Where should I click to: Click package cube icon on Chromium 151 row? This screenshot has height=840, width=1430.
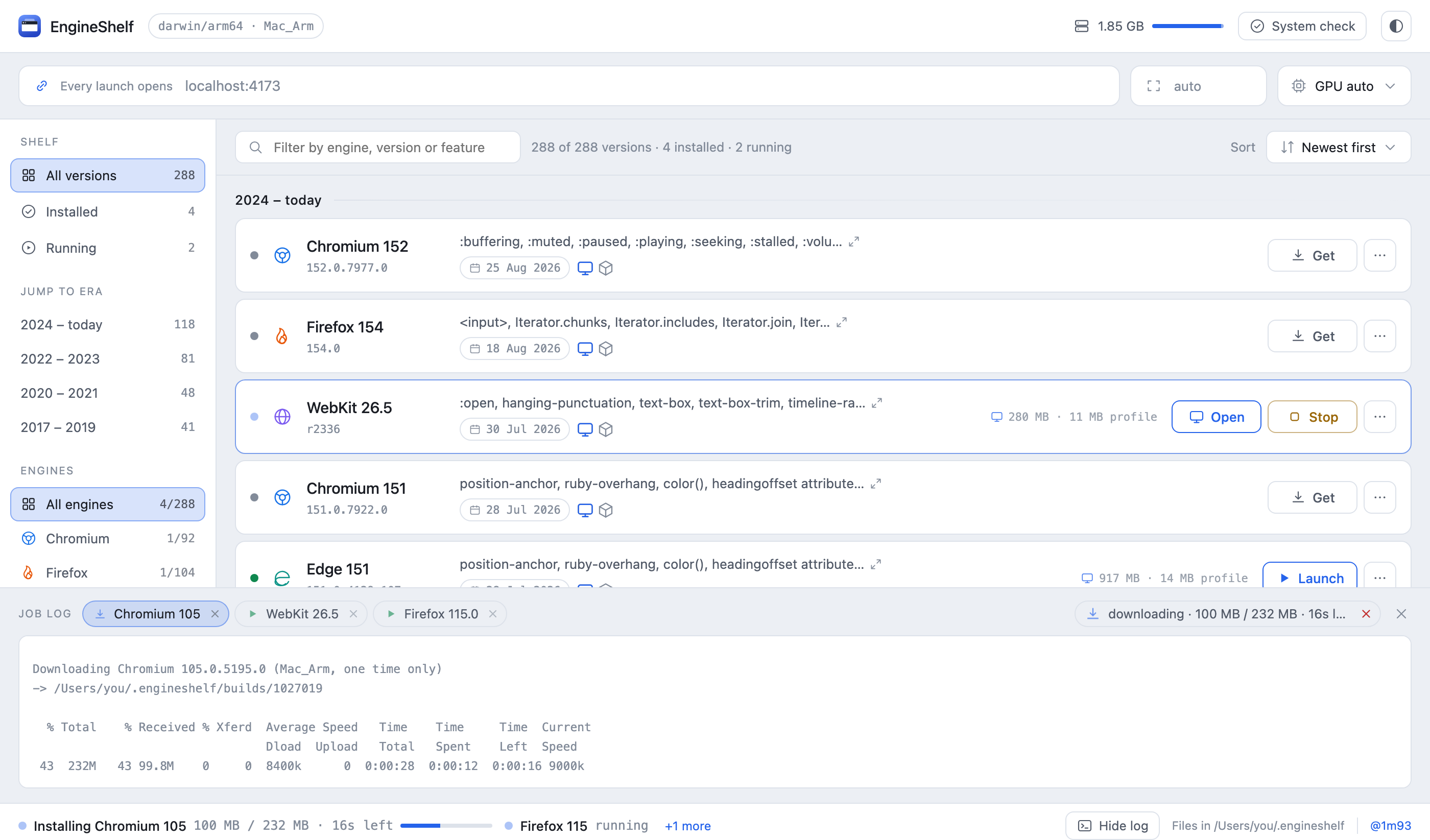606,510
